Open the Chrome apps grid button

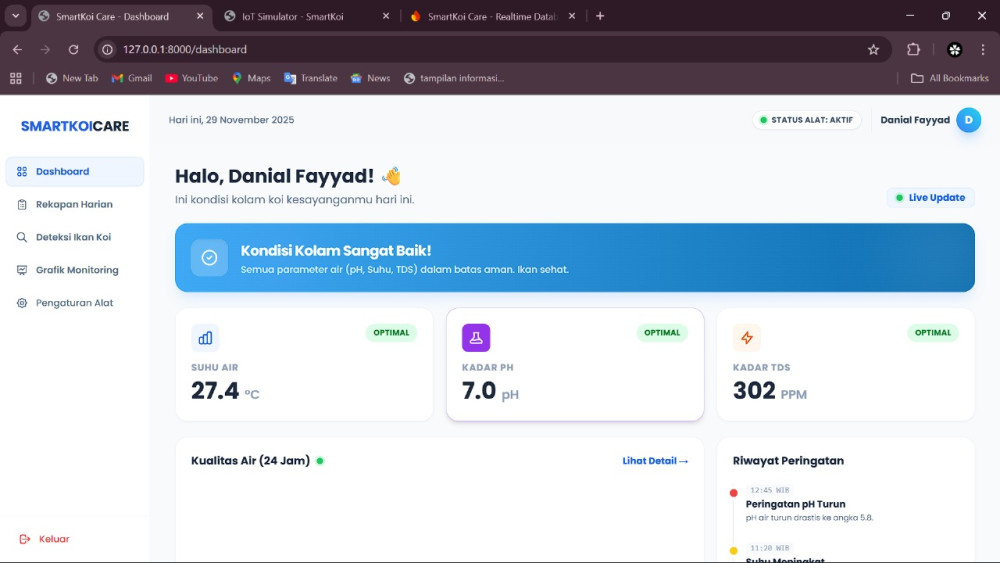(x=16, y=78)
